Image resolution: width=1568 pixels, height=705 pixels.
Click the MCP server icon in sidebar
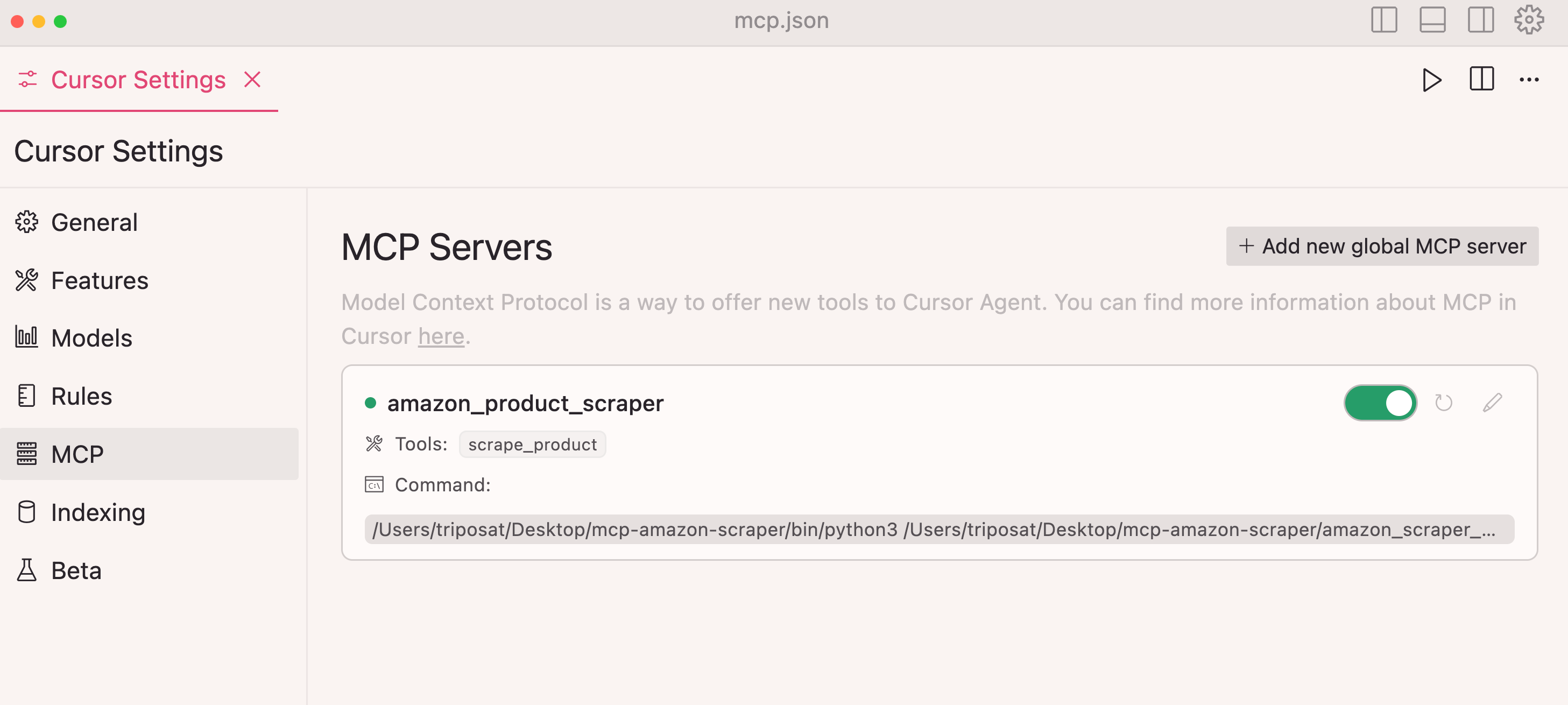(x=26, y=454)
